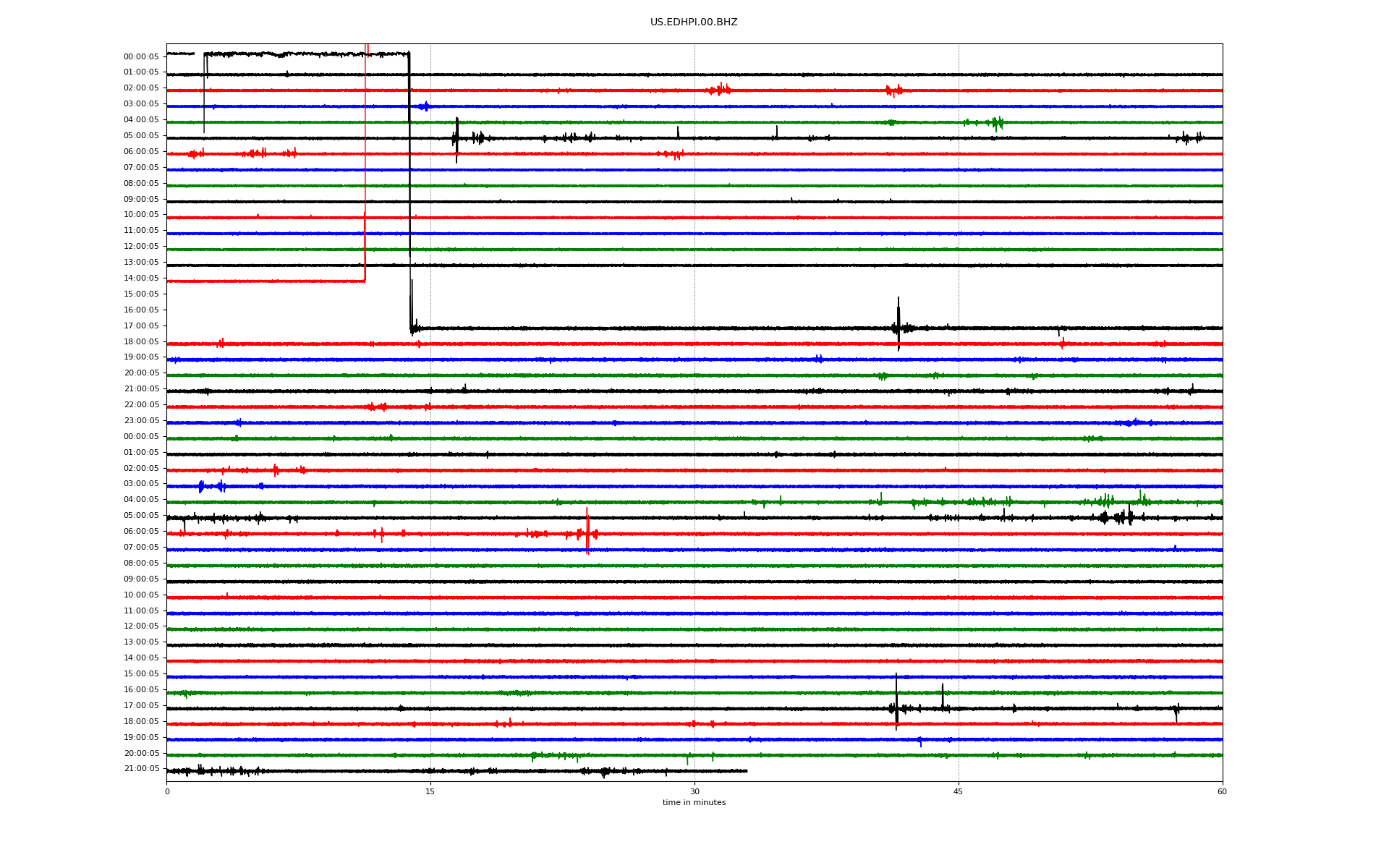Click the green burst cluster near minute 47
The width and height of the screenshot is (1389, 868).
click(x=997, y=122)
